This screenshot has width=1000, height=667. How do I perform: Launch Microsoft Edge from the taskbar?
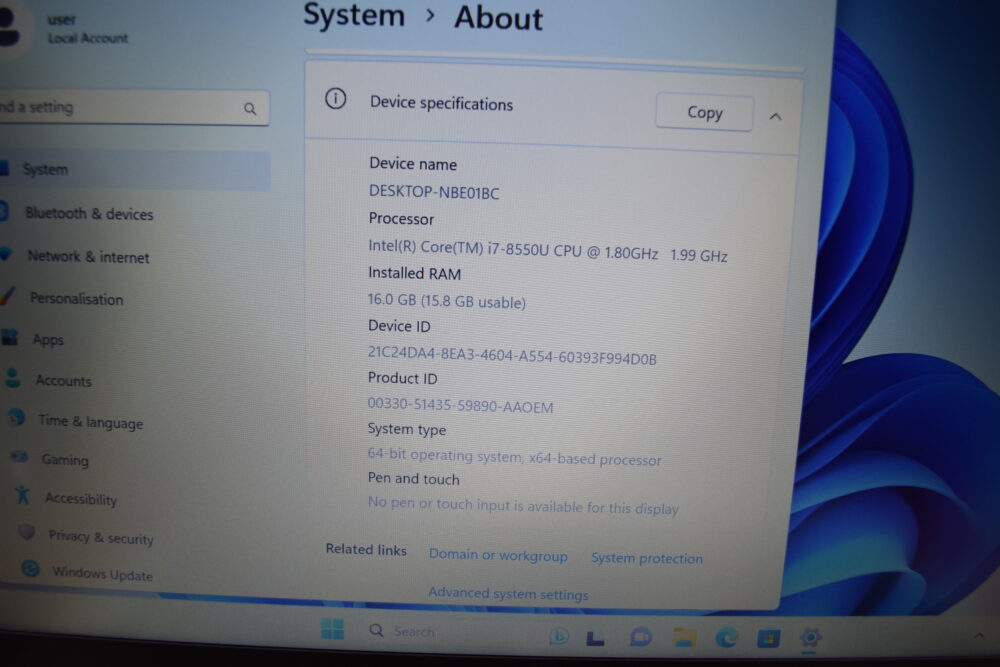(x=726, y=638)
